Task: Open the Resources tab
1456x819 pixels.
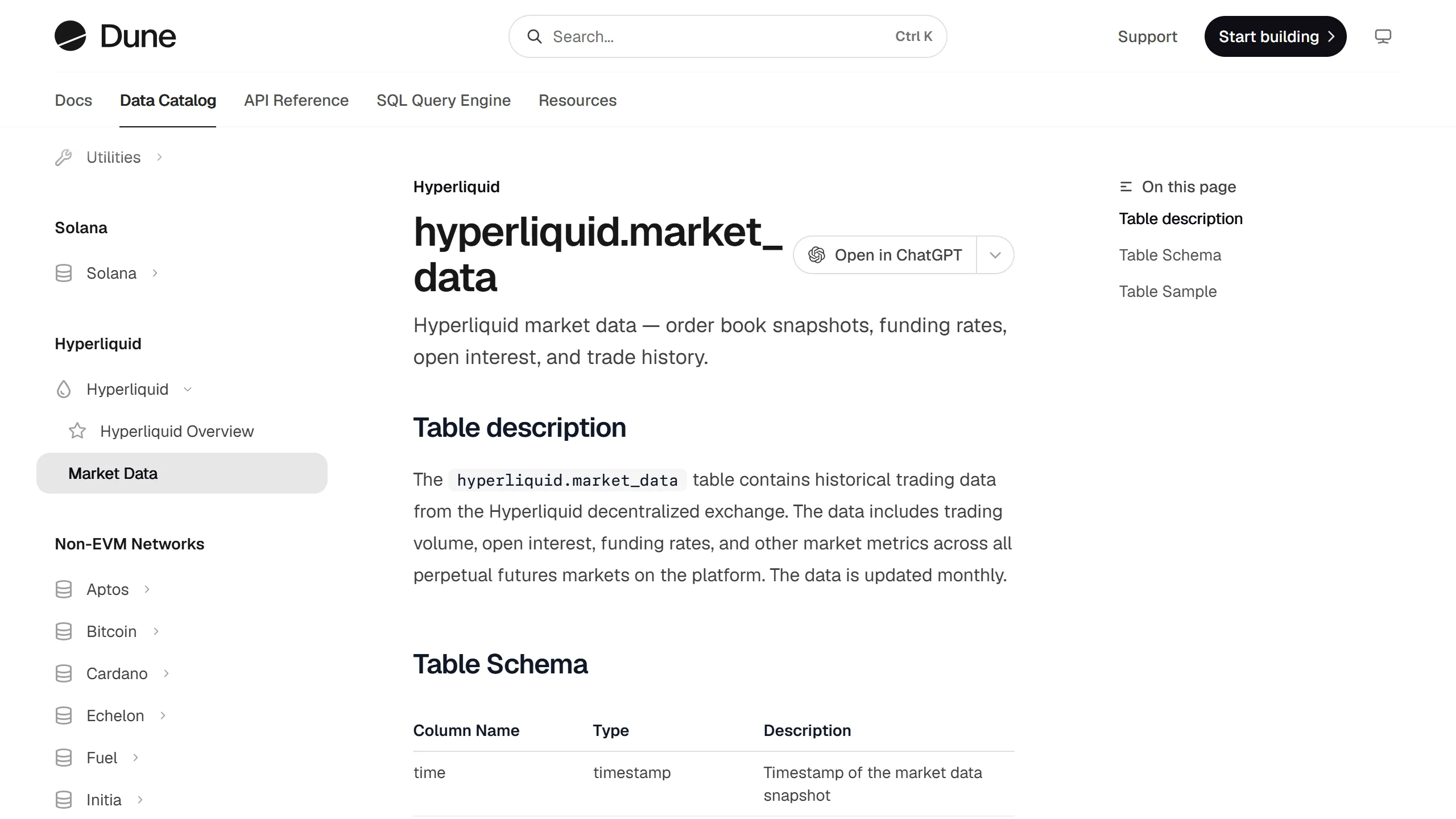Action: click(577, 100)
